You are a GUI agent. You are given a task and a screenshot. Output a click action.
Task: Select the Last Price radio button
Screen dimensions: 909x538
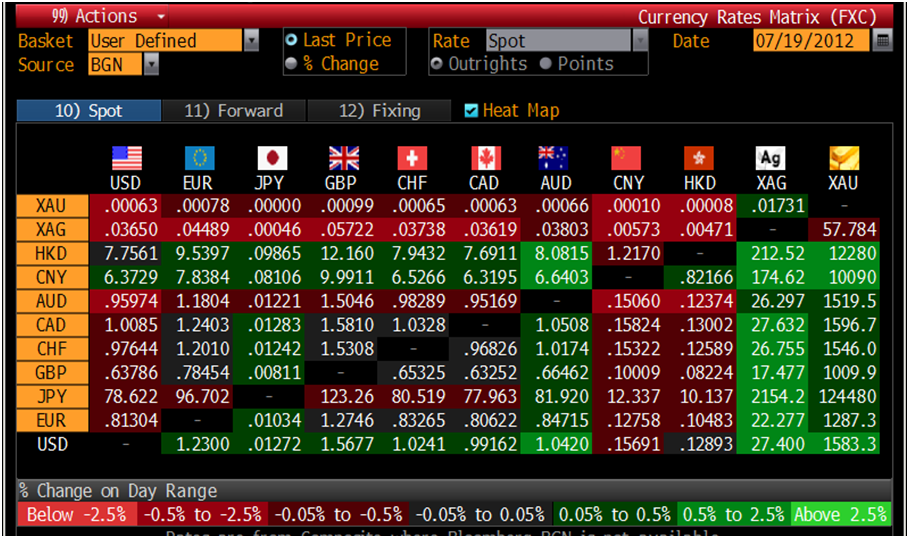[292, 41]
